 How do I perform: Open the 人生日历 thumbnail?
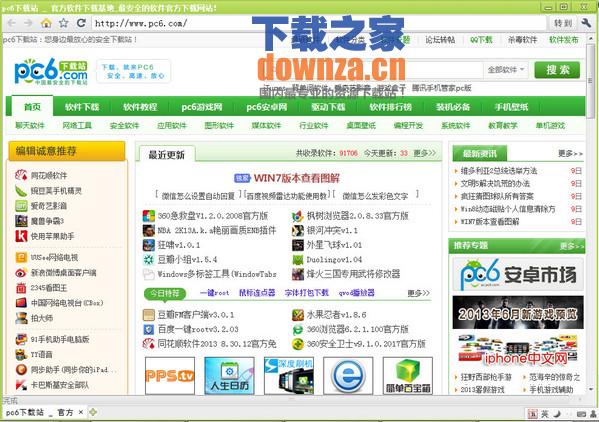229,376
